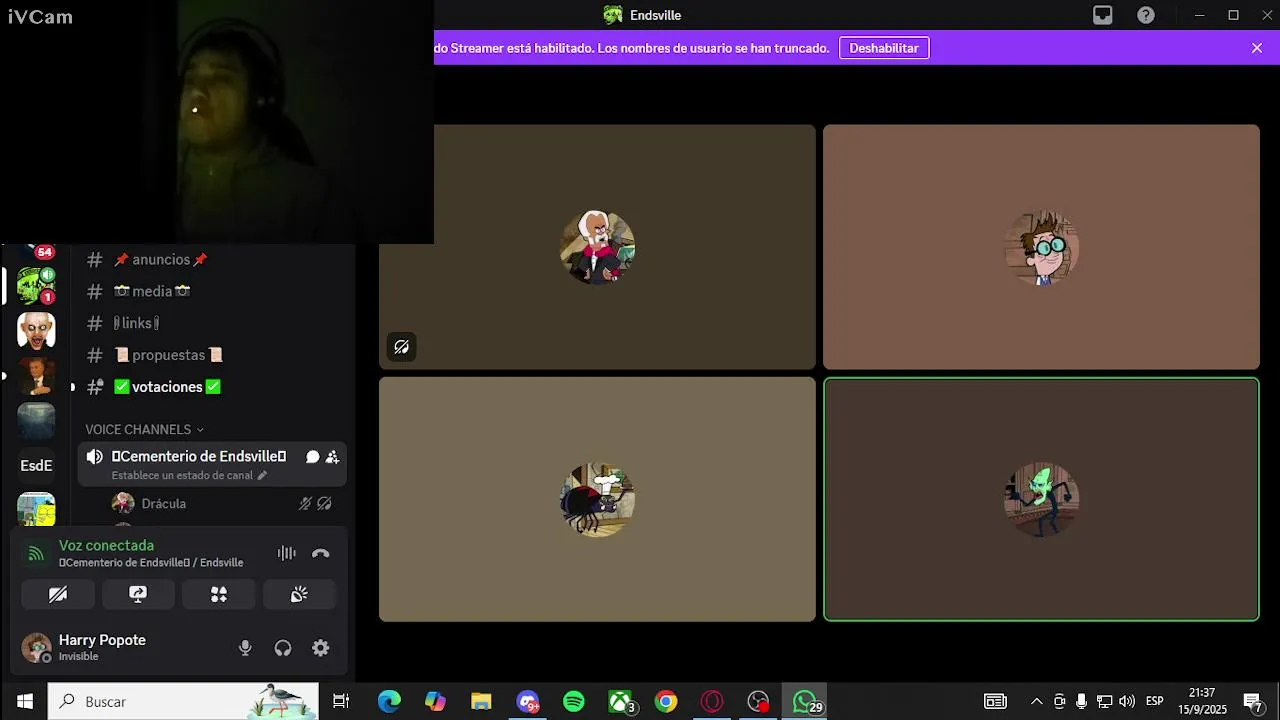
Task: Show hidden system tray icons
Action: pyautogui.click(x=1037, y=701)
